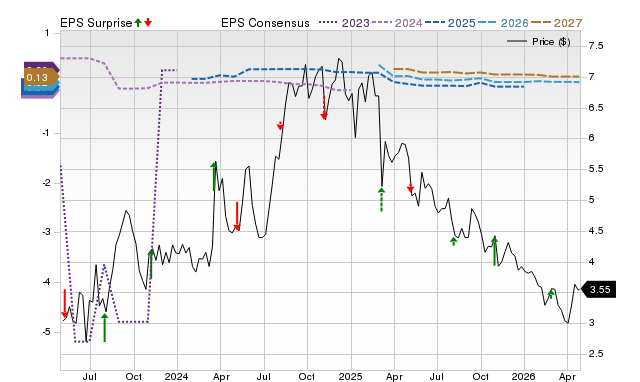Screen dimensions: 640x382
Task: Click the 3.55 current price tag
Action: [598, 290]
